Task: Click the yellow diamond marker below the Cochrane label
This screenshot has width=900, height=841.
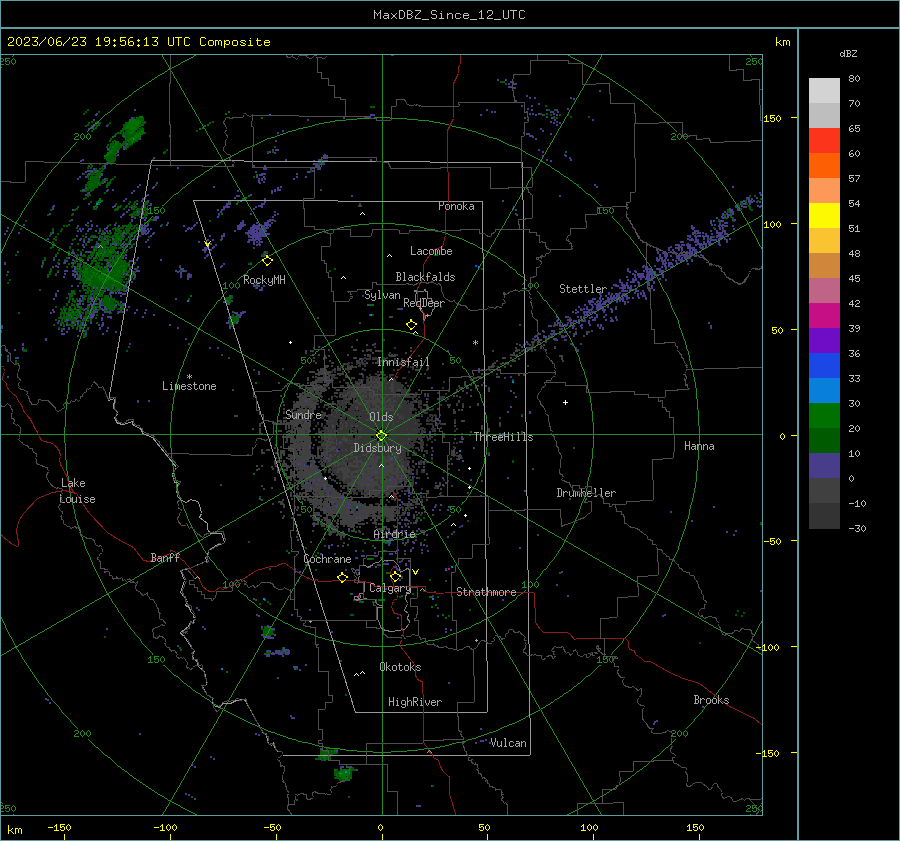Action: pyautogui.click(x=342, y=577)
